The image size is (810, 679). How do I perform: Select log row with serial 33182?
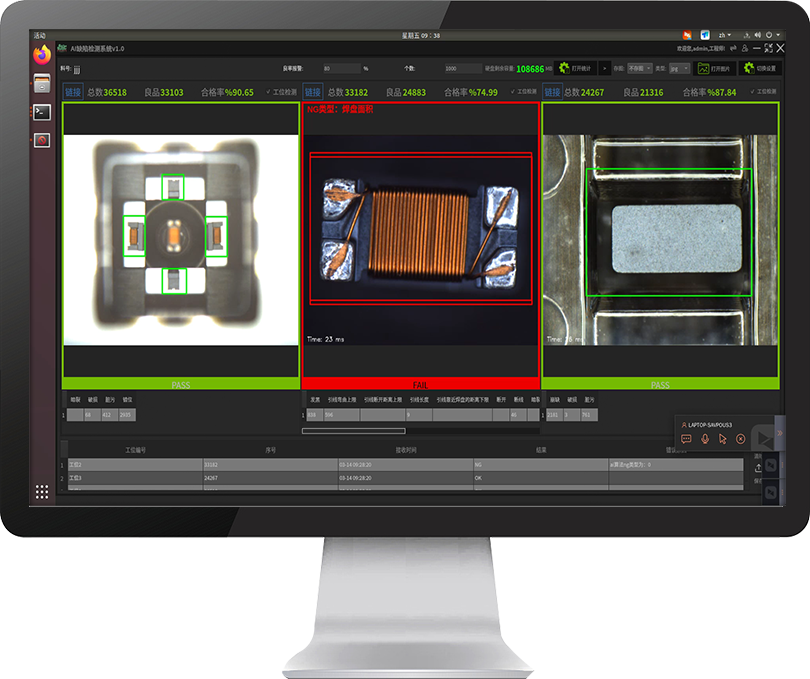(x=406, y=465)
